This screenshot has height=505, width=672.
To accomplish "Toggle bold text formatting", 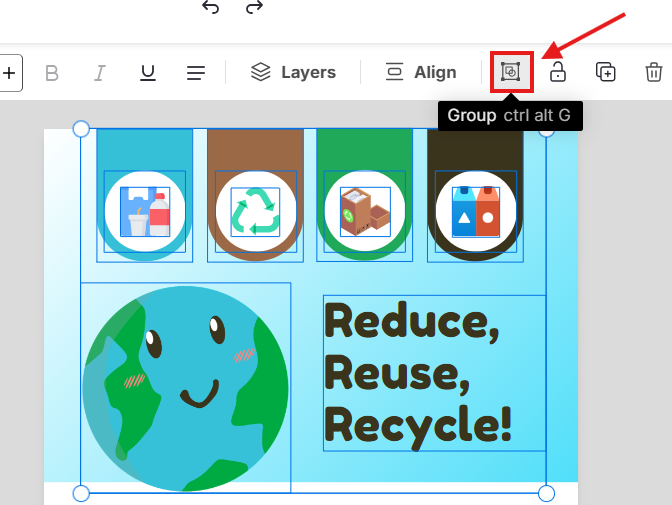I will (52, 72).
